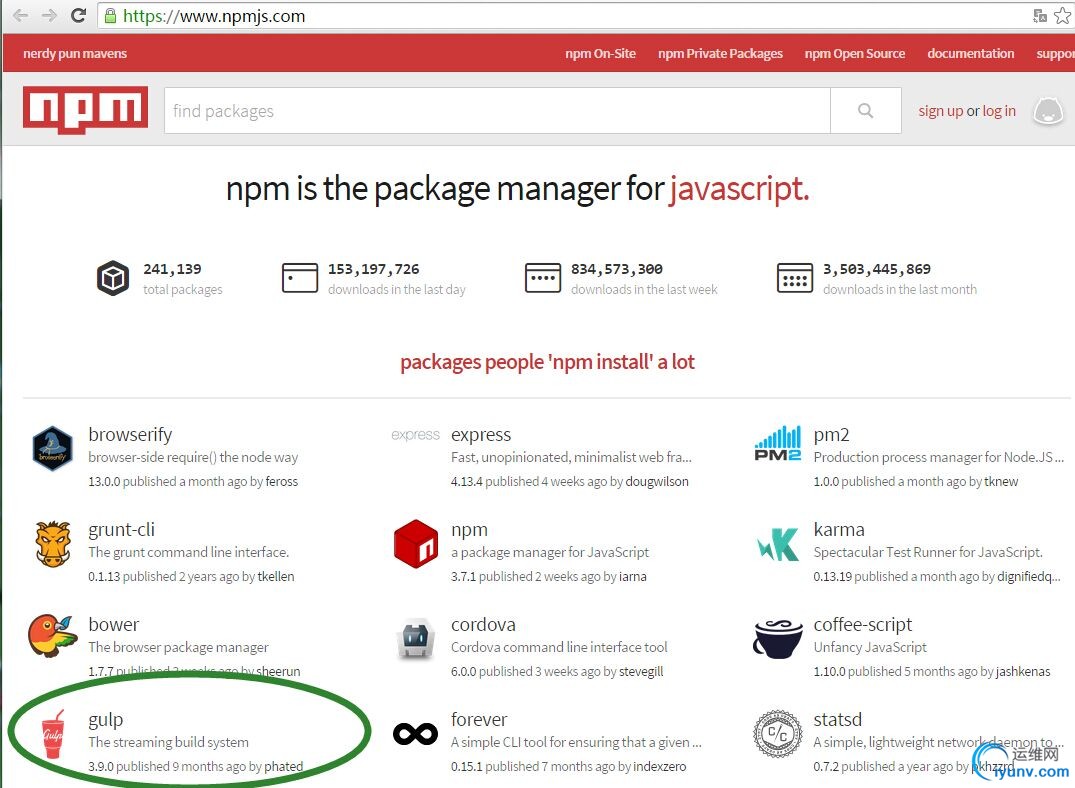
Task: Open the cordova package link
Action: tap(483, 624)
